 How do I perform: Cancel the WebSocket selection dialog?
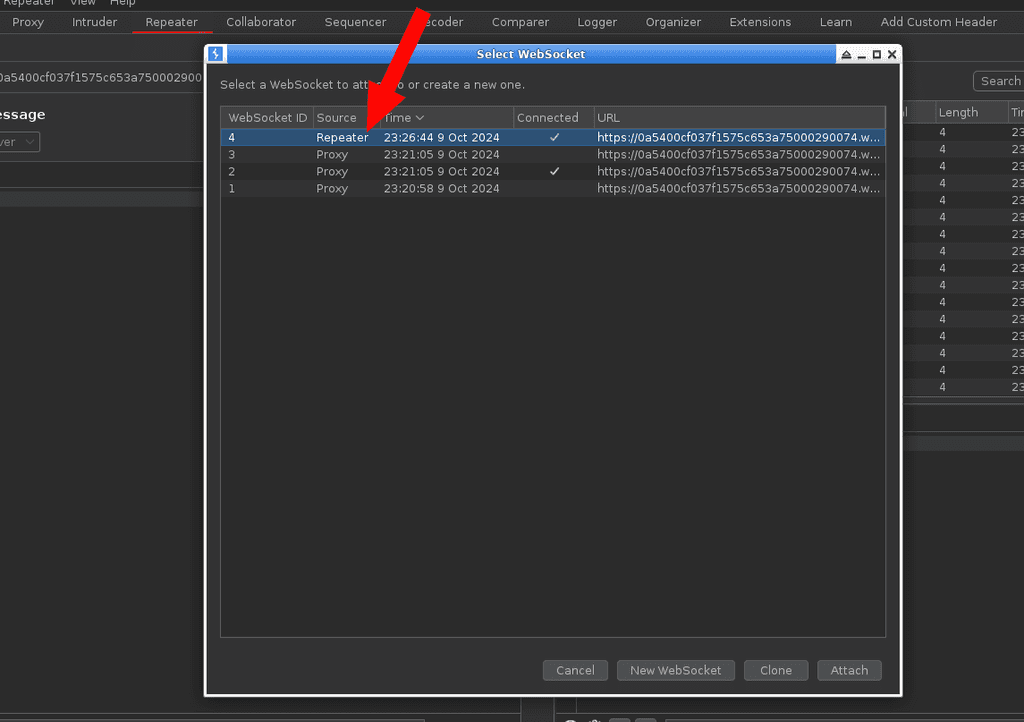(575, 670)
